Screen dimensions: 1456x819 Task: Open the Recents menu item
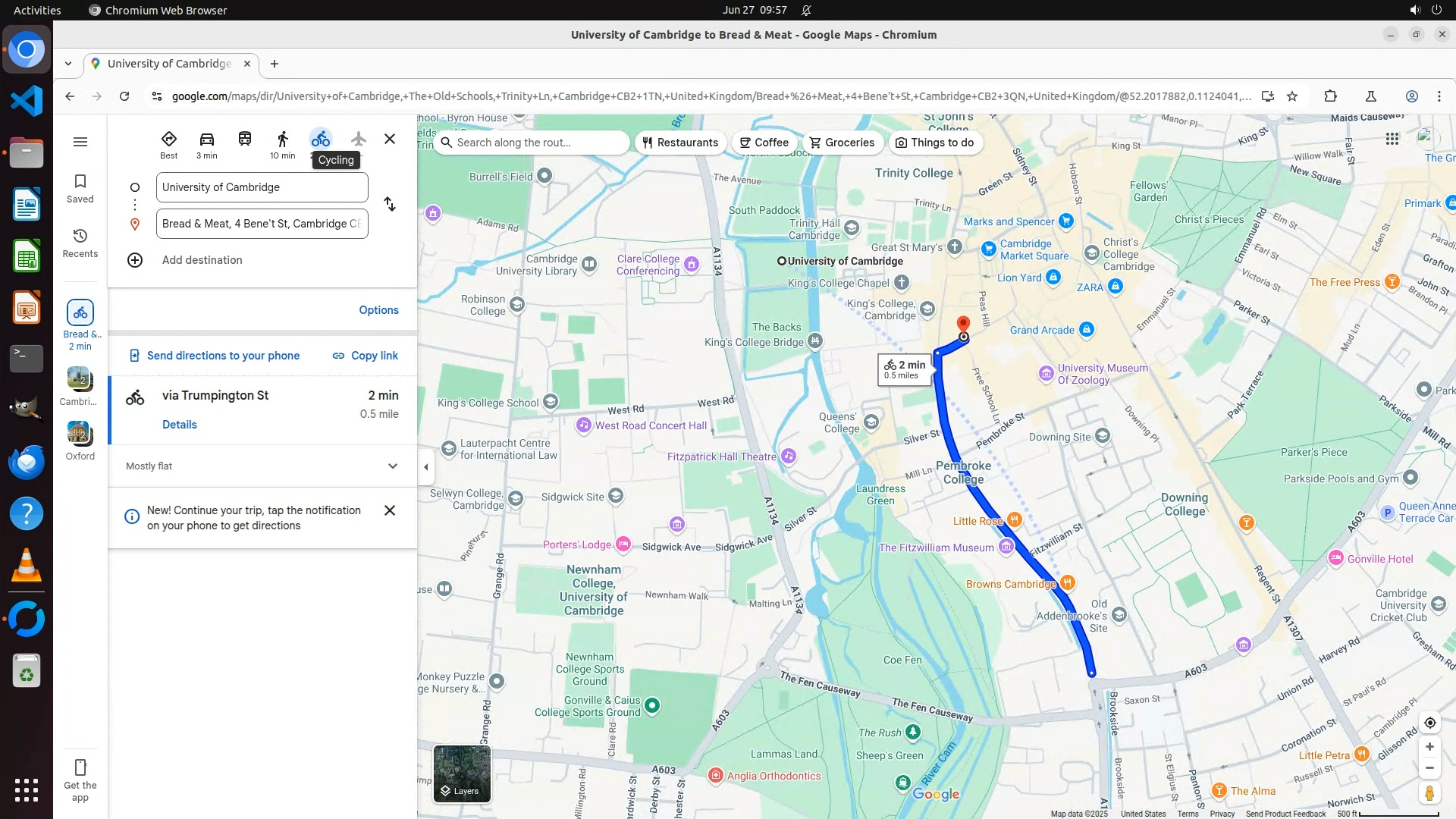(80, 243)
